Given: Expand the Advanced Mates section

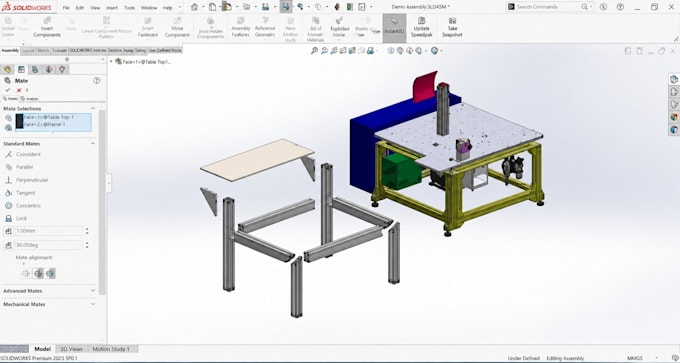Looking at the screenshot, I should coord(49,291).
